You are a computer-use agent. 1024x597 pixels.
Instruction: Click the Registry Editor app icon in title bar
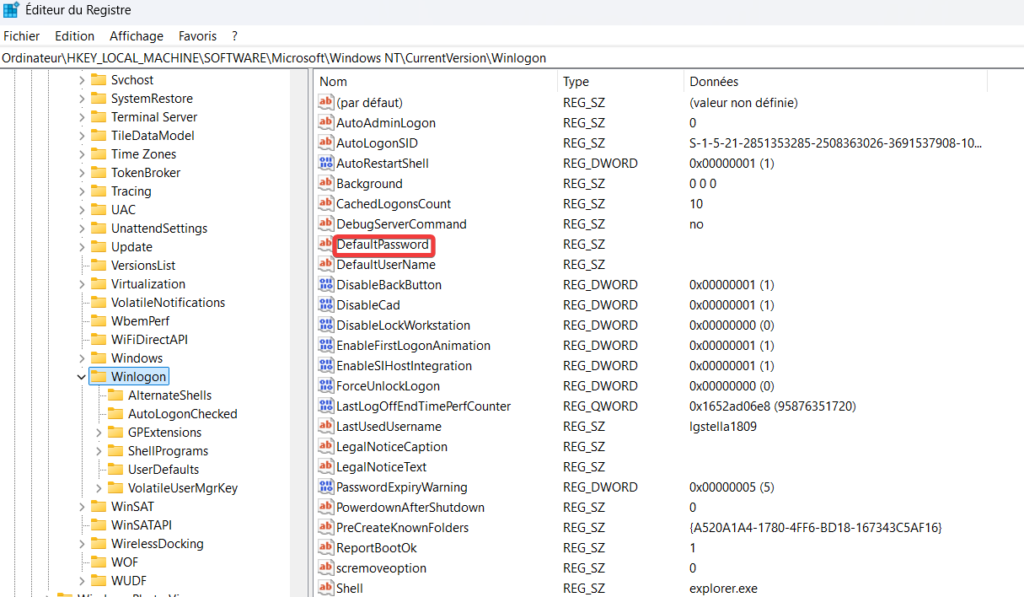click(x=11, y=10)
